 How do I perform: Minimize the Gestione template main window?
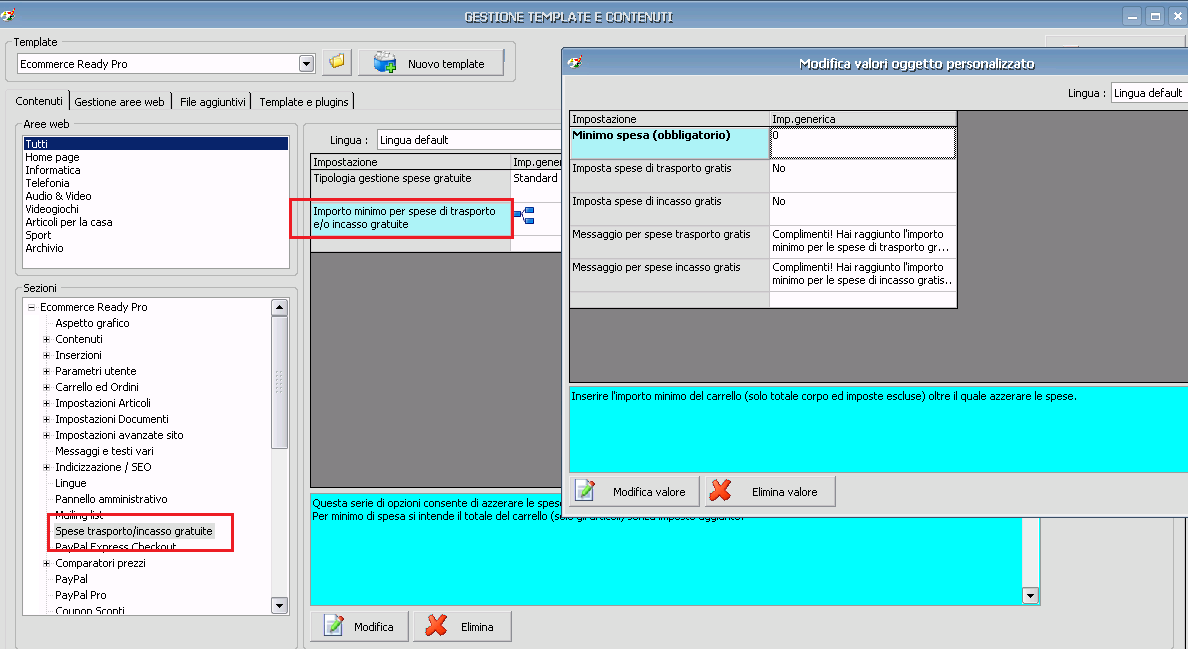coord(1132,16)
